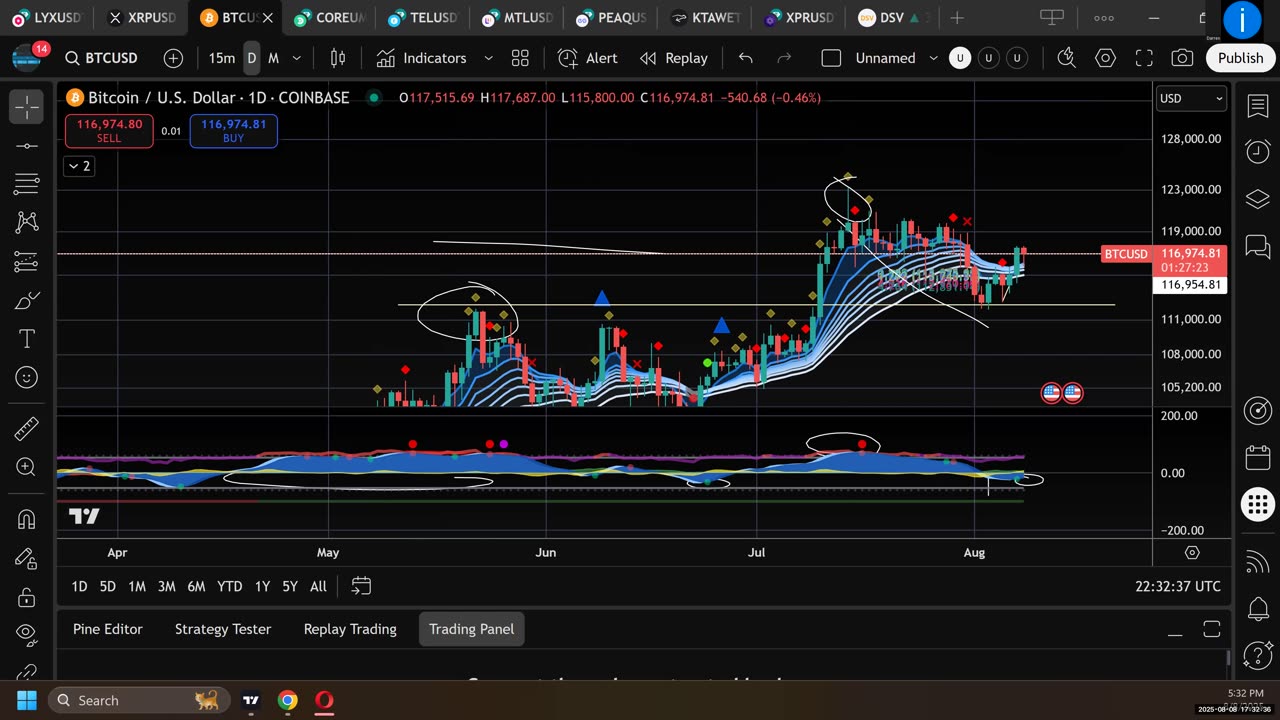This screenshot has height=720, width=1280.
Task: Select the 3M date range
Action: [x=166, y=586]
